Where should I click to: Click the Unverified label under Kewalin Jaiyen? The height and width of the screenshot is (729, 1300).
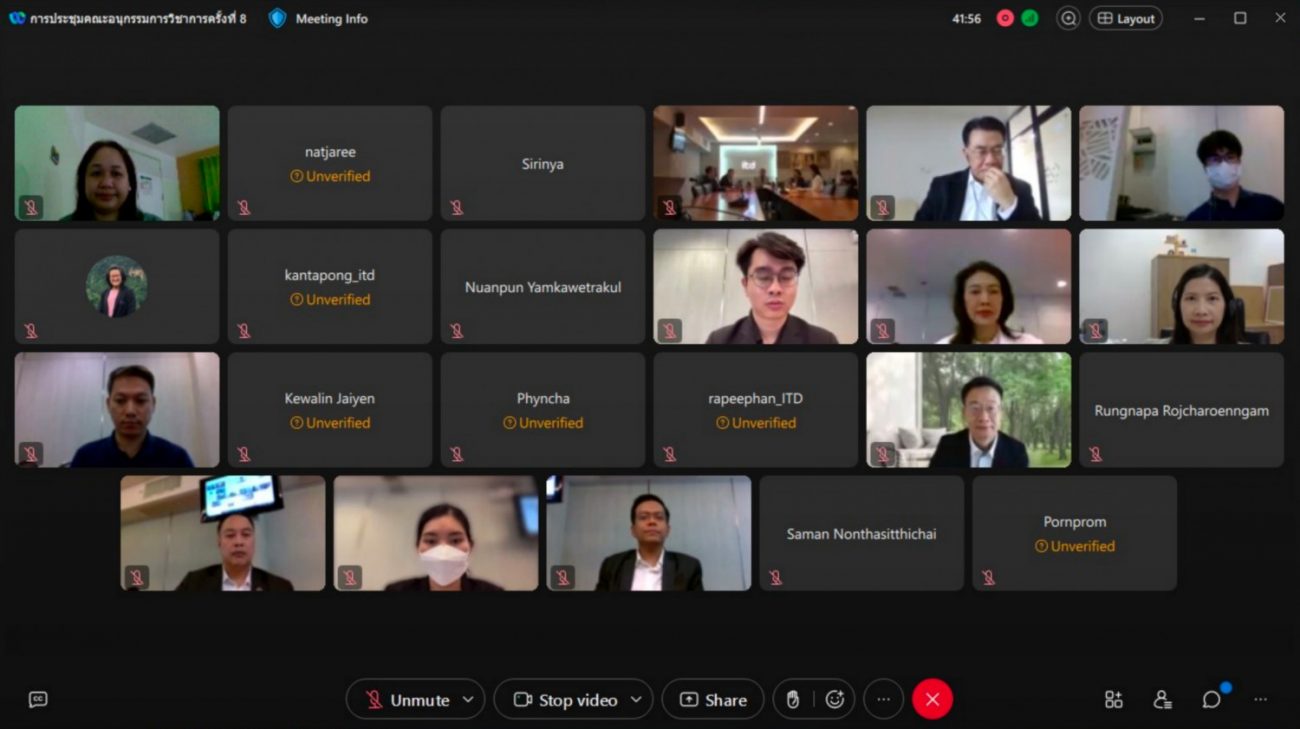tap(330, 423)
